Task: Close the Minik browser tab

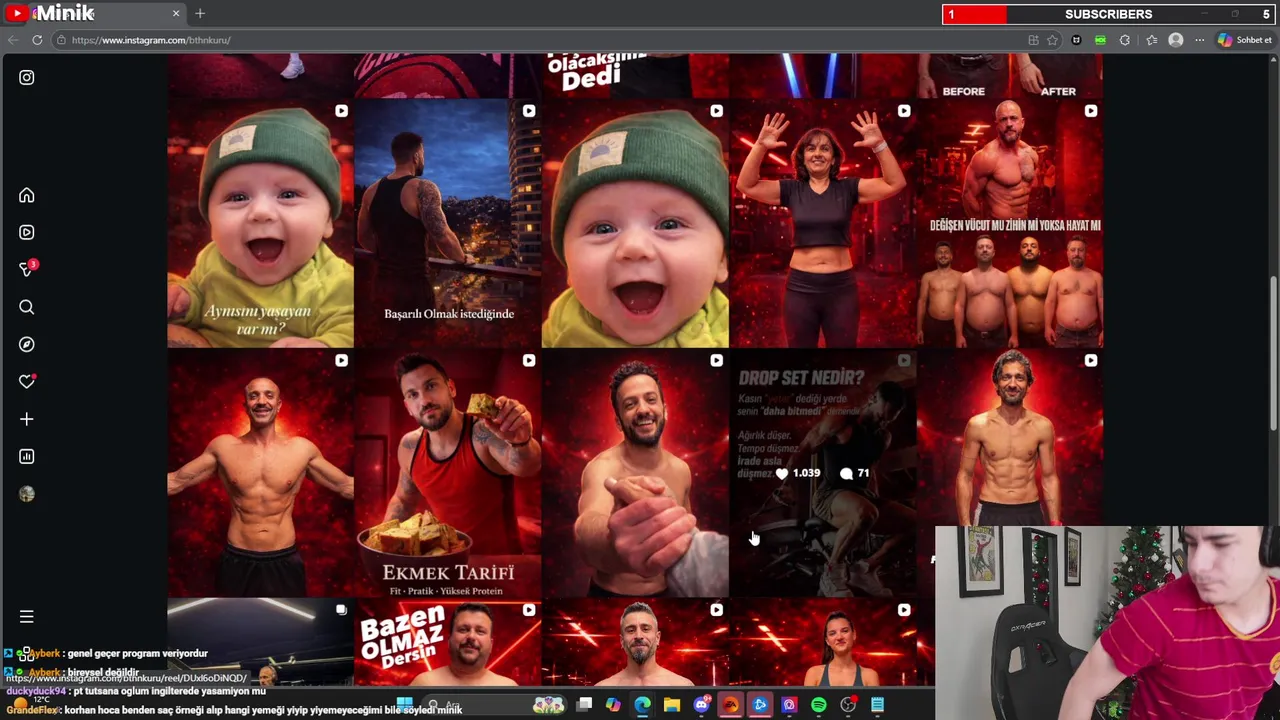Action: coord(176,13)
